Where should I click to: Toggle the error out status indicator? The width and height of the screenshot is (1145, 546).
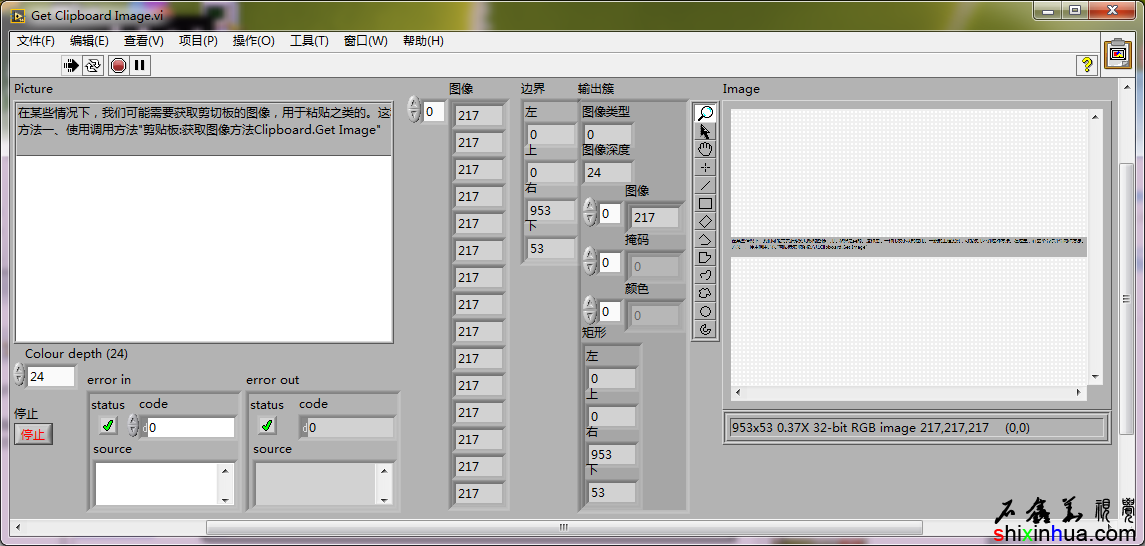coord(266,426)
